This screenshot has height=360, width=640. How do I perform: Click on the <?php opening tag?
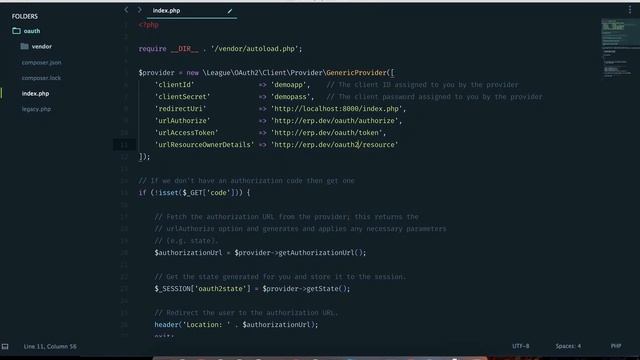(x=149, y=25)
